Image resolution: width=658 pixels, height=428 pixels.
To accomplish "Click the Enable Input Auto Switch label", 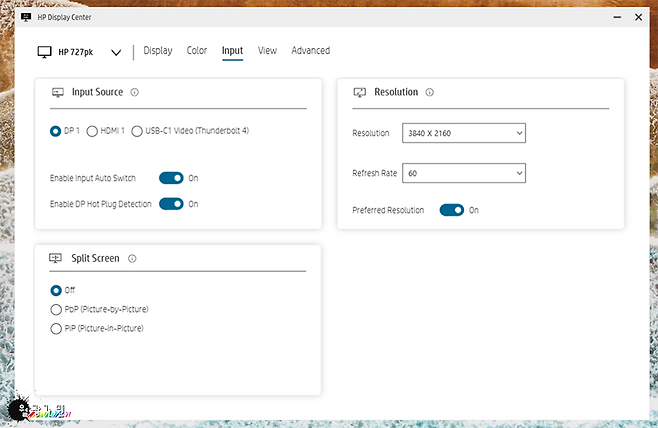I will pyautogui.click(x=93, y=178).
